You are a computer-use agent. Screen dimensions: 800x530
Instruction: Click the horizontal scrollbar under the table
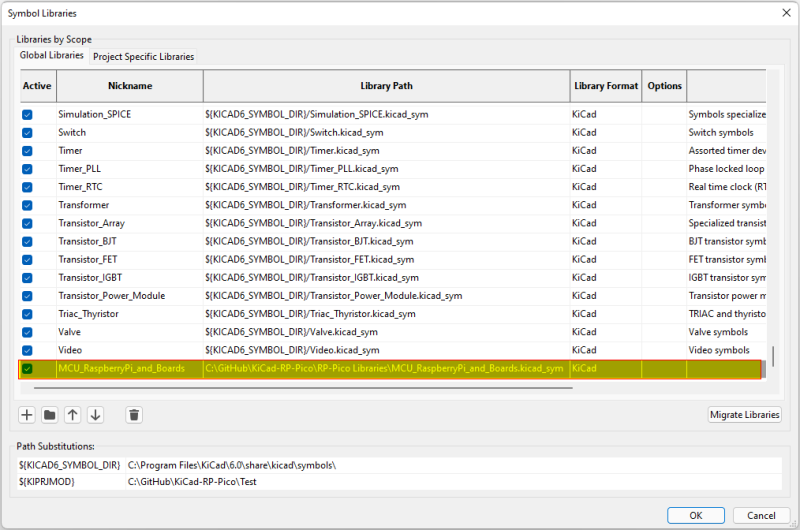300,386
